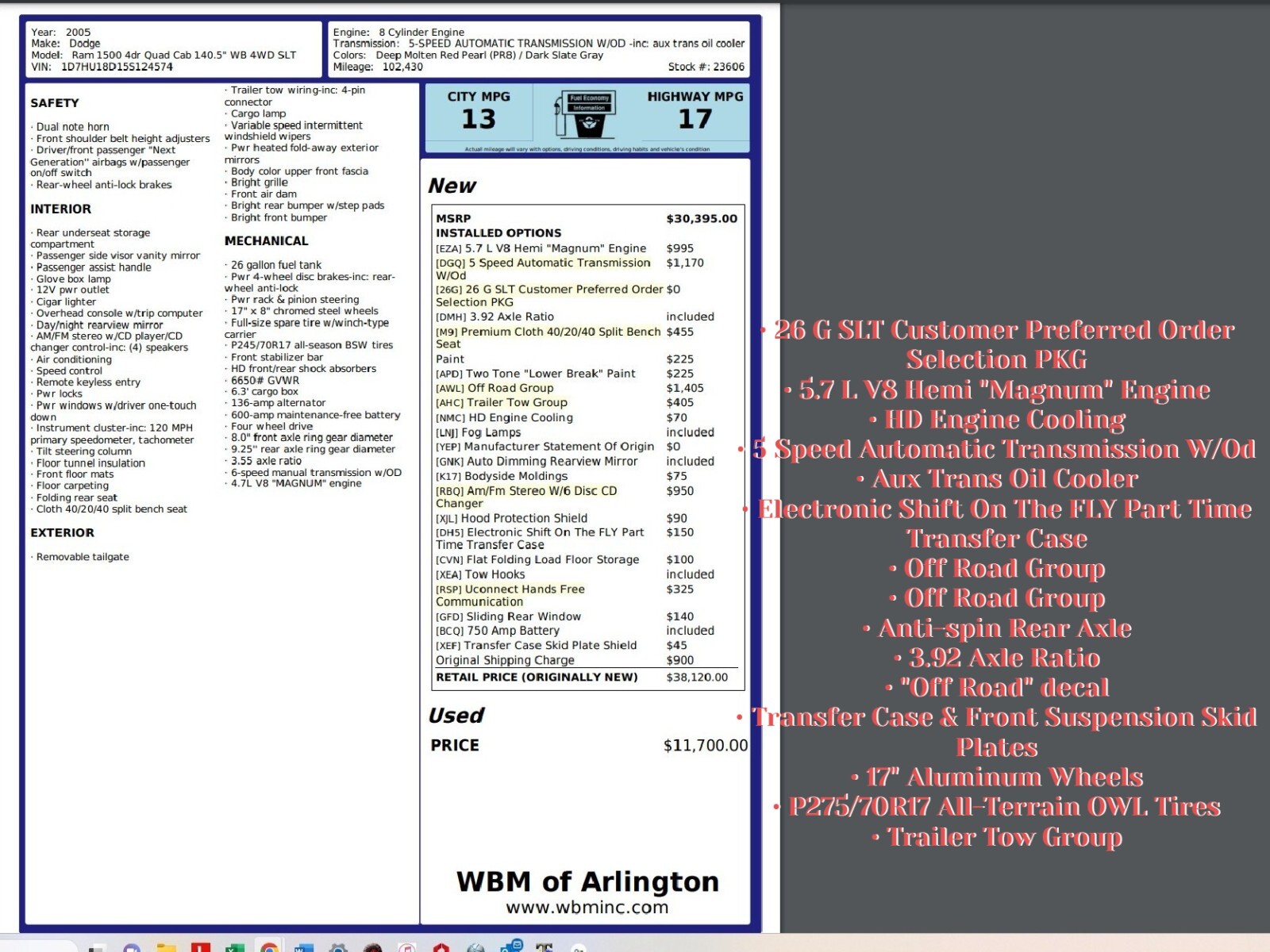Click the [LNJ] Fog Lamps option
Viewport: 1270px width, 952px height.
[x=575, y=432]
